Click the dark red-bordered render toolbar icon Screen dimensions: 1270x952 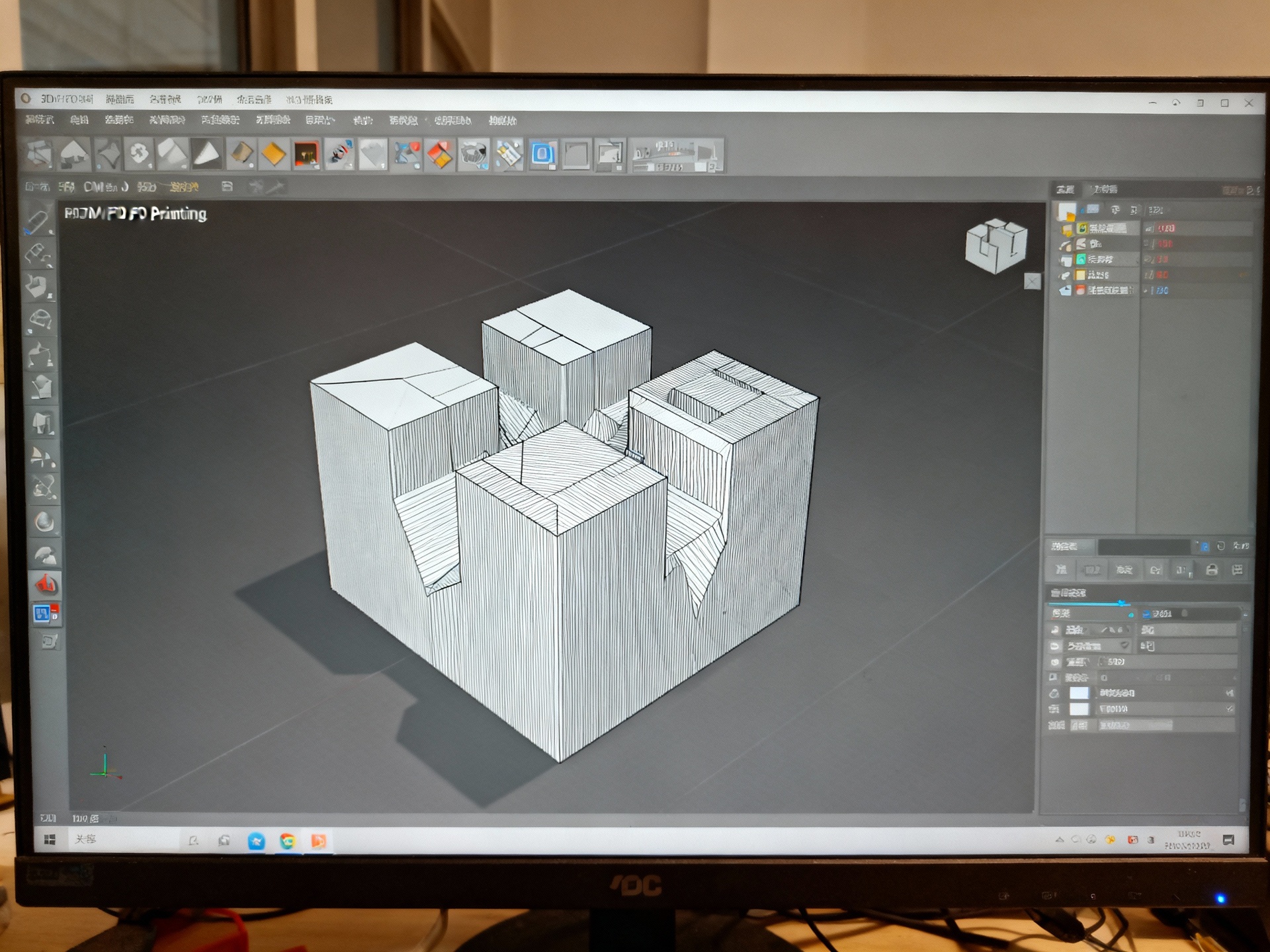coord(306,155)
